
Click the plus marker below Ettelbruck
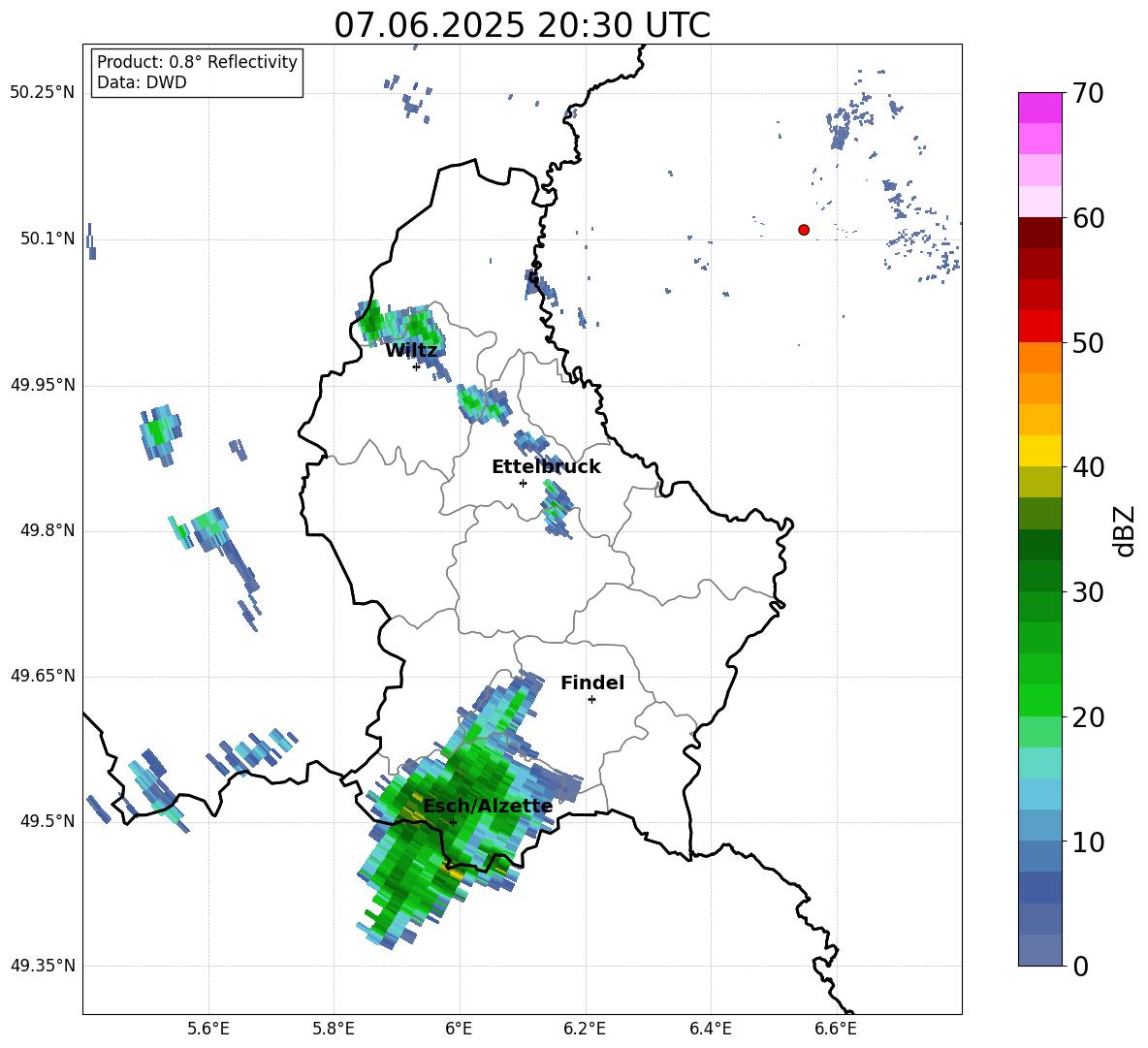tap(523, 483)
